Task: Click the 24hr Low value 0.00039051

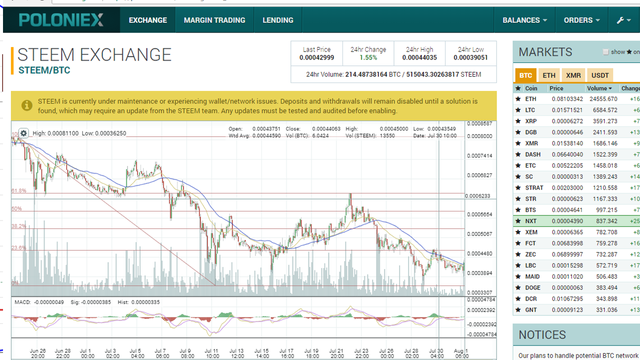Action: (x=471, y=58)
